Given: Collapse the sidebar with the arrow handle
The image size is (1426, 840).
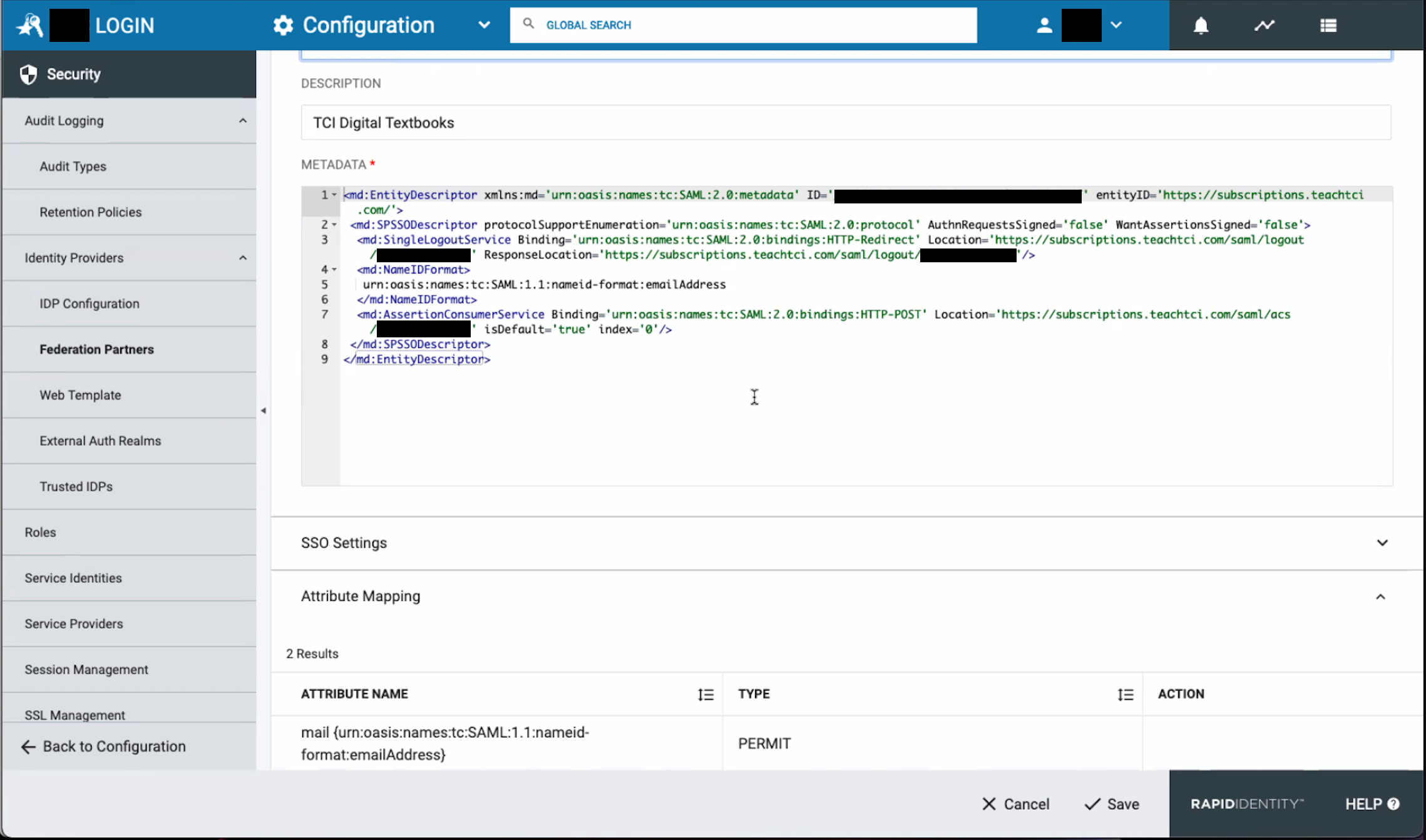Looking at the screenshot, I should tap(264, 411).
